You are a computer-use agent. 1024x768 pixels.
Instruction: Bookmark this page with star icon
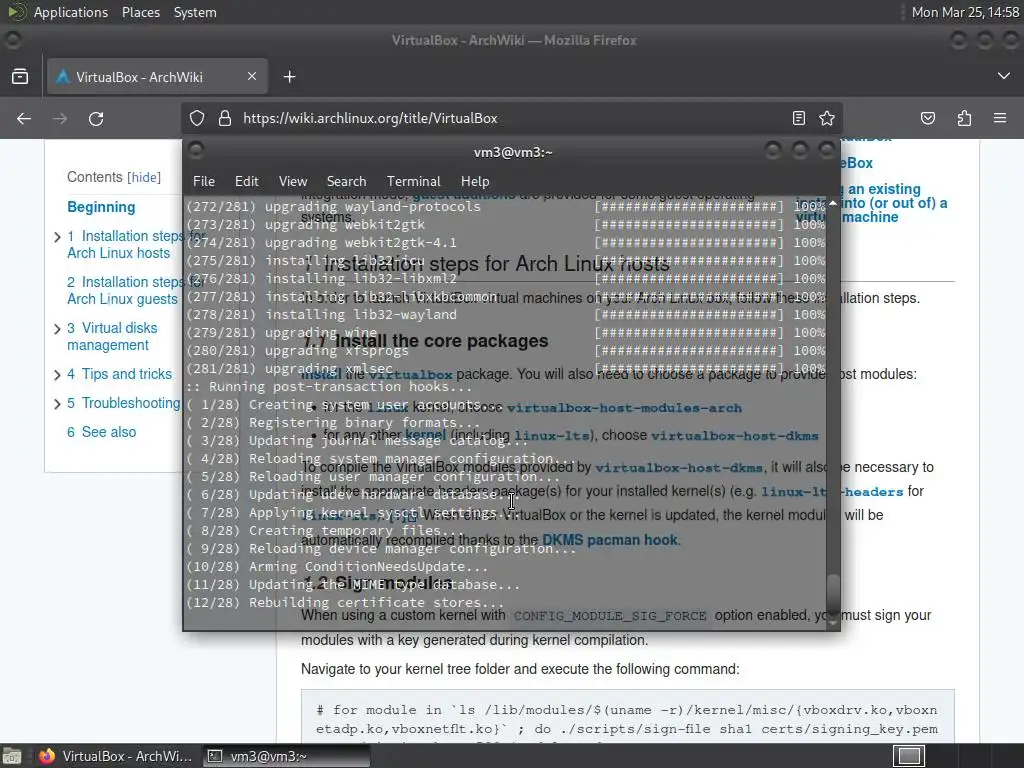click(x=827, y=118)
